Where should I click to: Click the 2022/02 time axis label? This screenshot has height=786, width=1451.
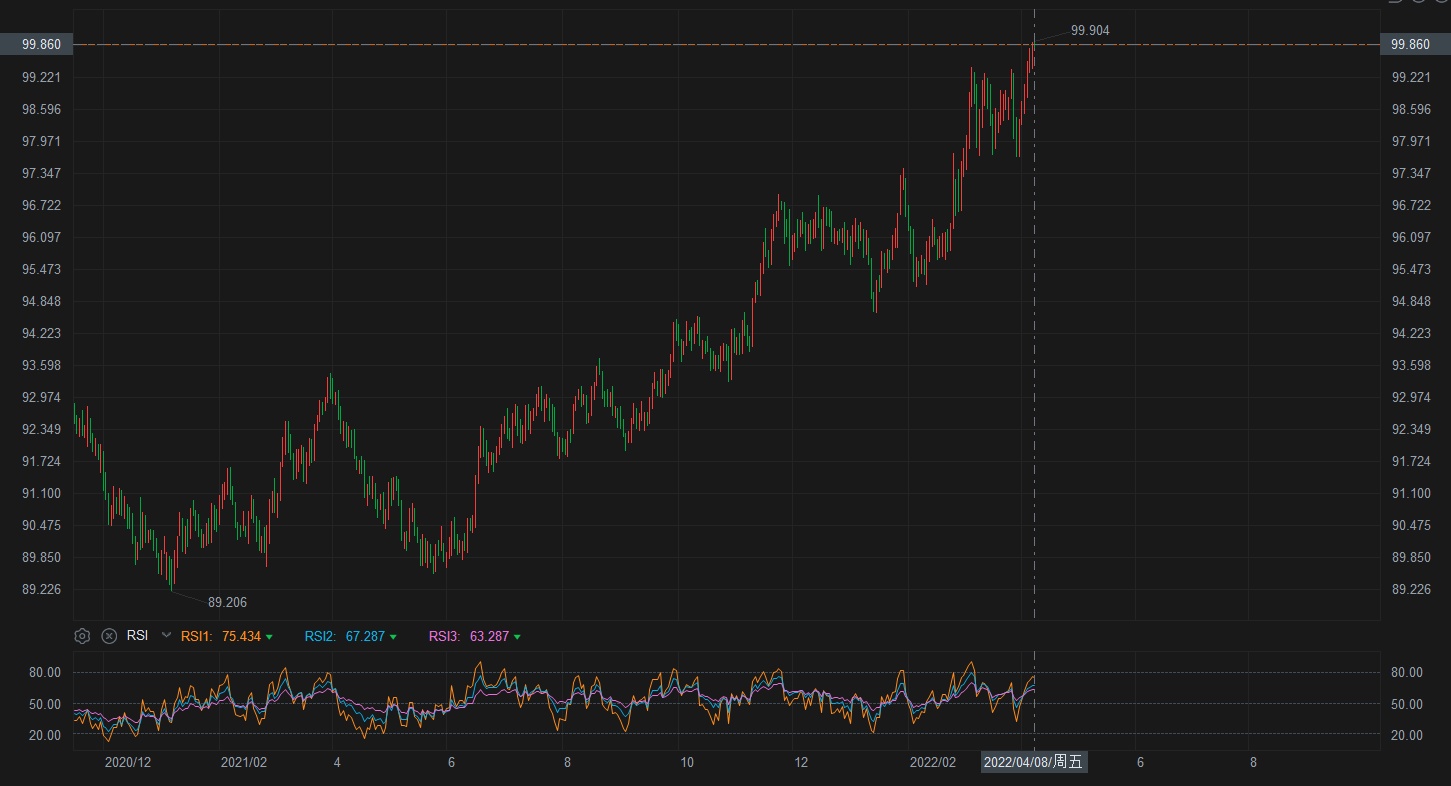point(933,762)
